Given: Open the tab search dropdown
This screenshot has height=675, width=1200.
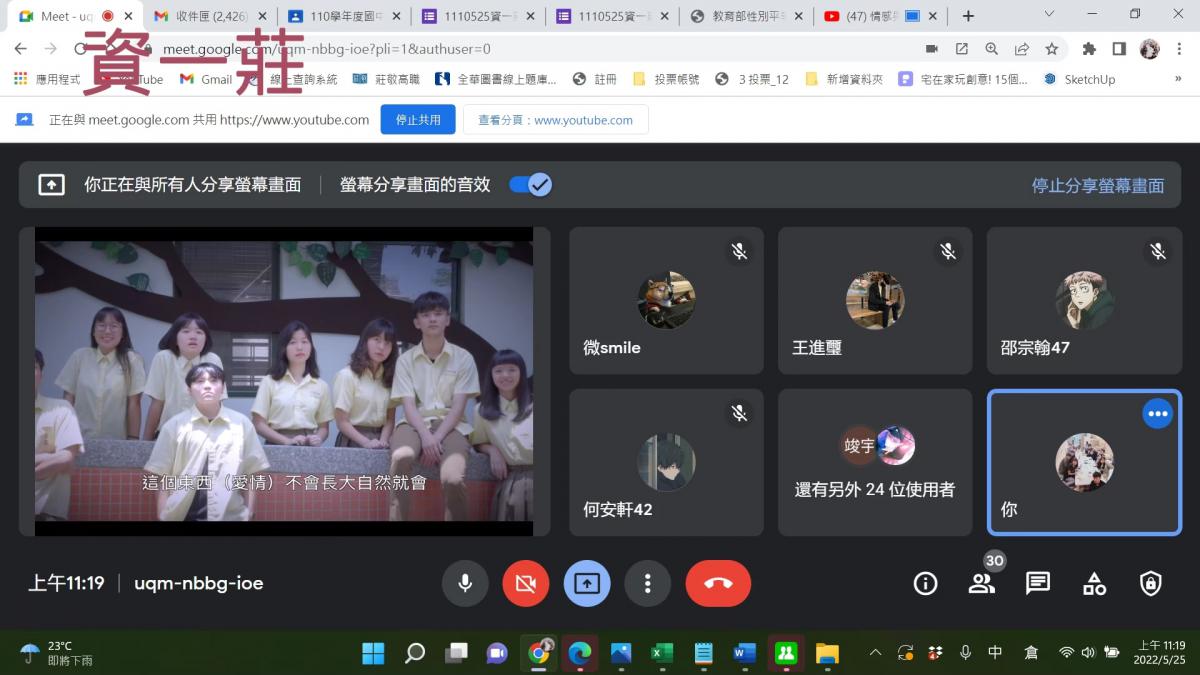Looking at the screenshot, I should coord(1049,14).
